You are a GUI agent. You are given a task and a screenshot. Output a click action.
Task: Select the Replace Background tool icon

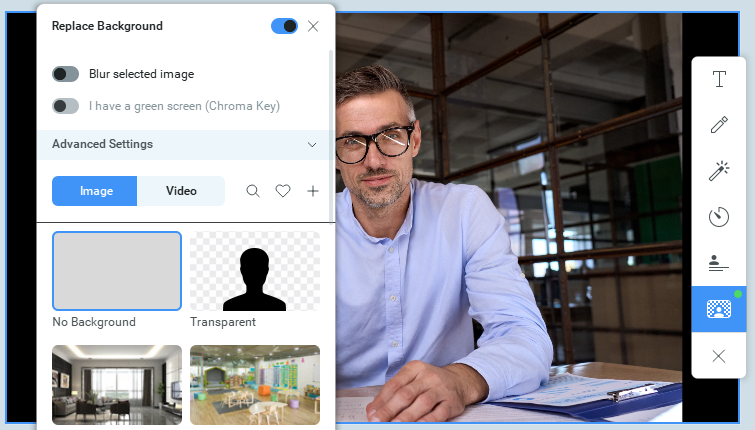point(718,309)
